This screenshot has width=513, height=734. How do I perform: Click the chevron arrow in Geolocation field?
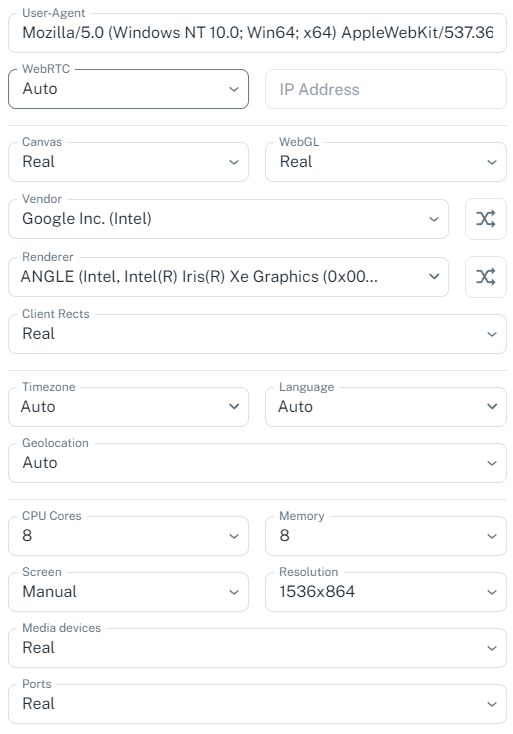pyautogui.click(x=491, y=463)
